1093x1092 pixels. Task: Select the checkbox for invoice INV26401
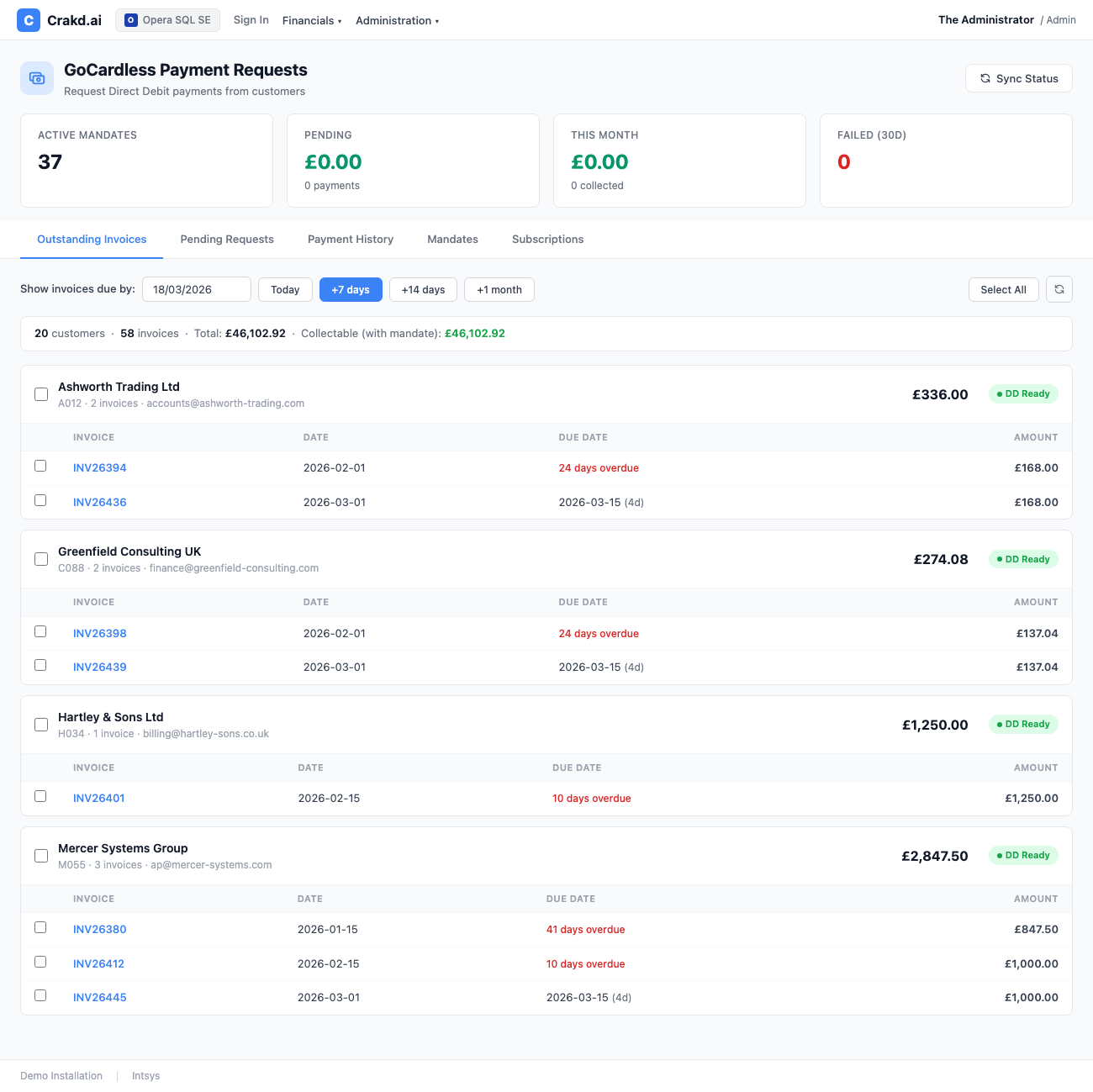[40, 796]
